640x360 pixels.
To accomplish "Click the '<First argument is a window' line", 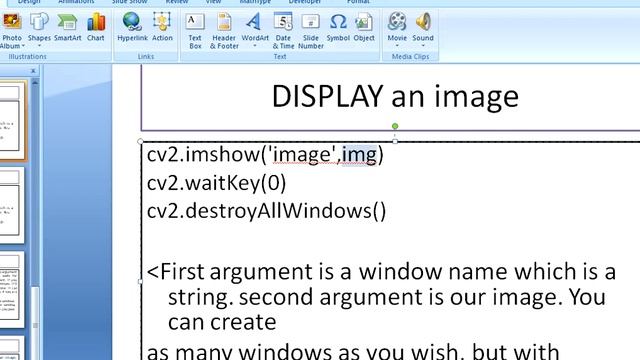I will click(381, 272).
